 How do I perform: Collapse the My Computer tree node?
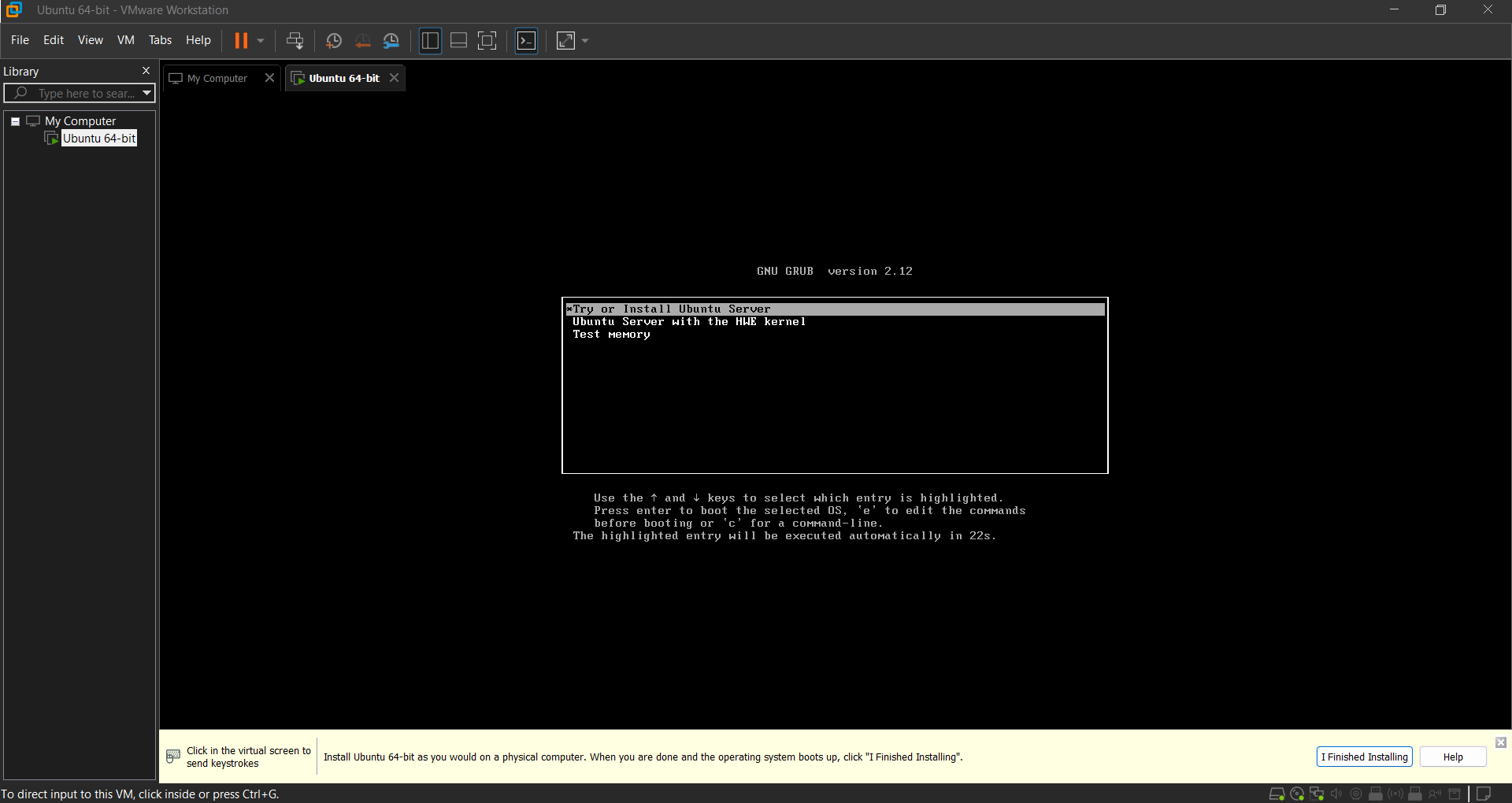15,121
